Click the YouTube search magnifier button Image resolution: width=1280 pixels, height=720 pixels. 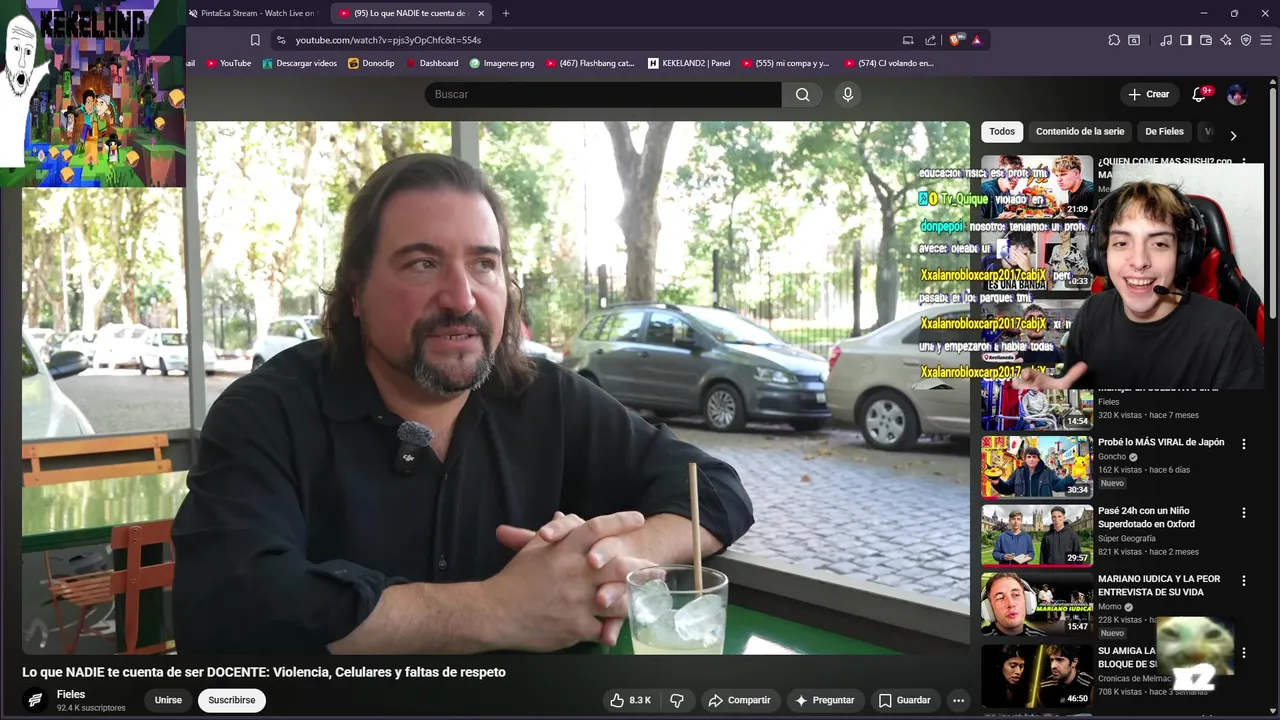click(x=802, y=94)
